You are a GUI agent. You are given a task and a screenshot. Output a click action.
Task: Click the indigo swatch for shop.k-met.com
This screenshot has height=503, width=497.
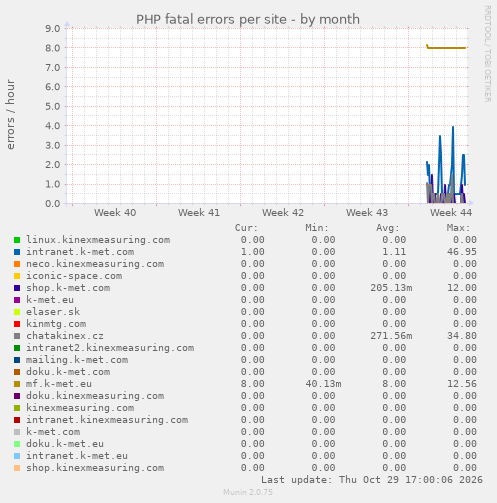(17, 288)
